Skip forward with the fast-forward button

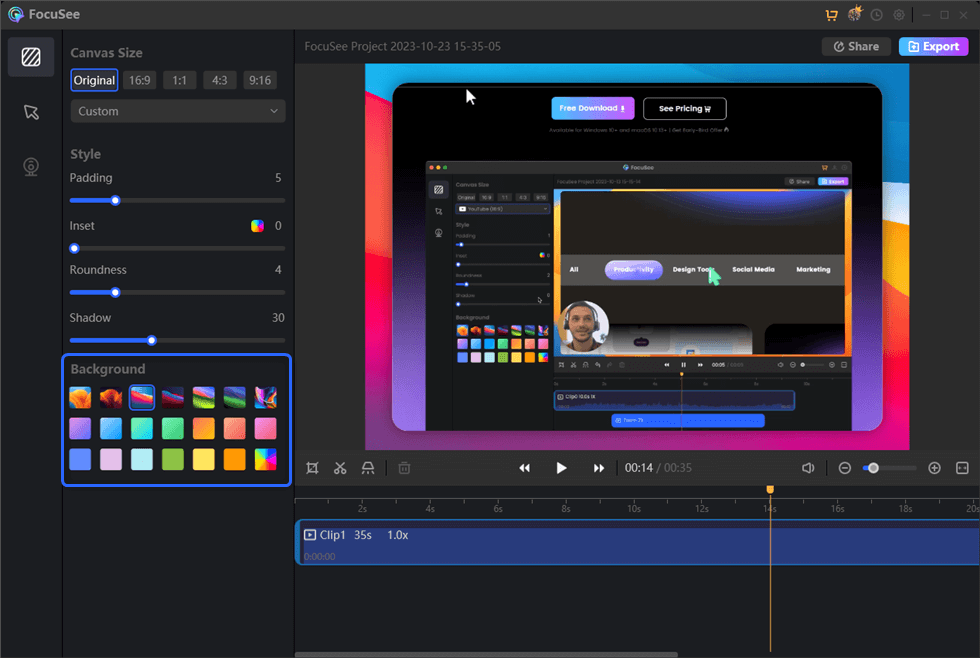click(599, 468)
